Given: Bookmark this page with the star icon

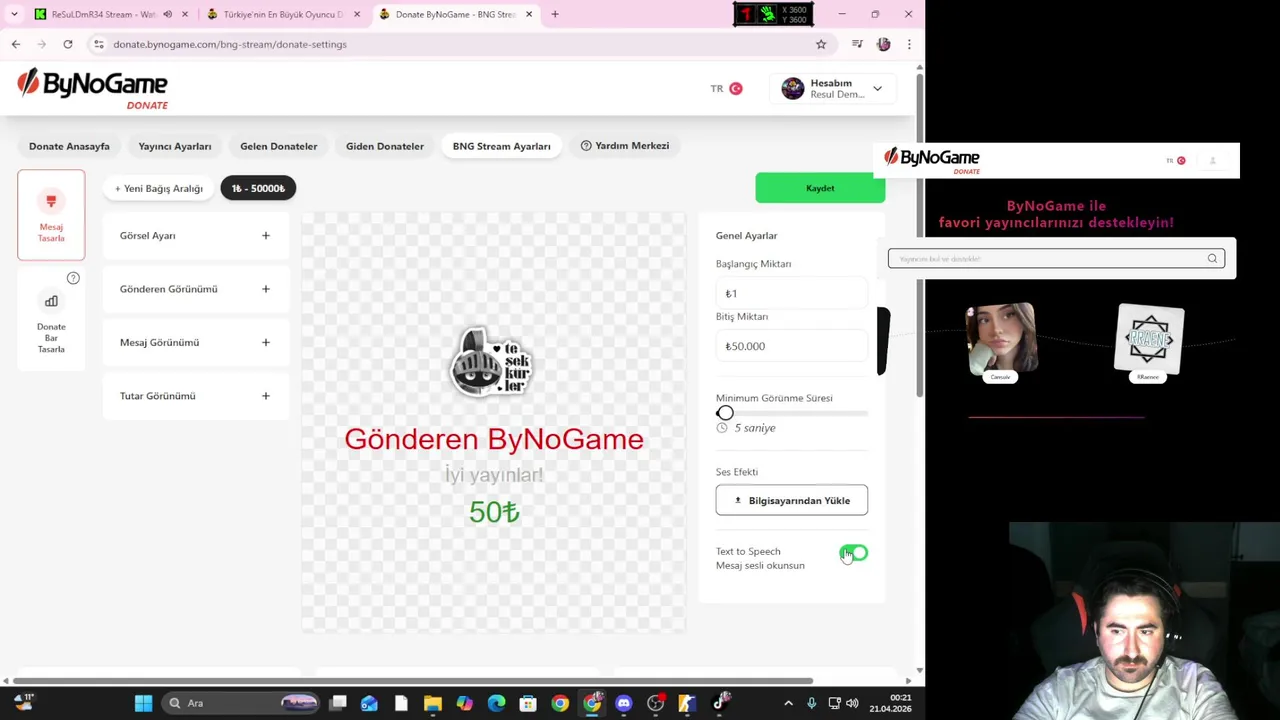Looking at the screenshot, I should pyautogui.click(x=821, y=44).
